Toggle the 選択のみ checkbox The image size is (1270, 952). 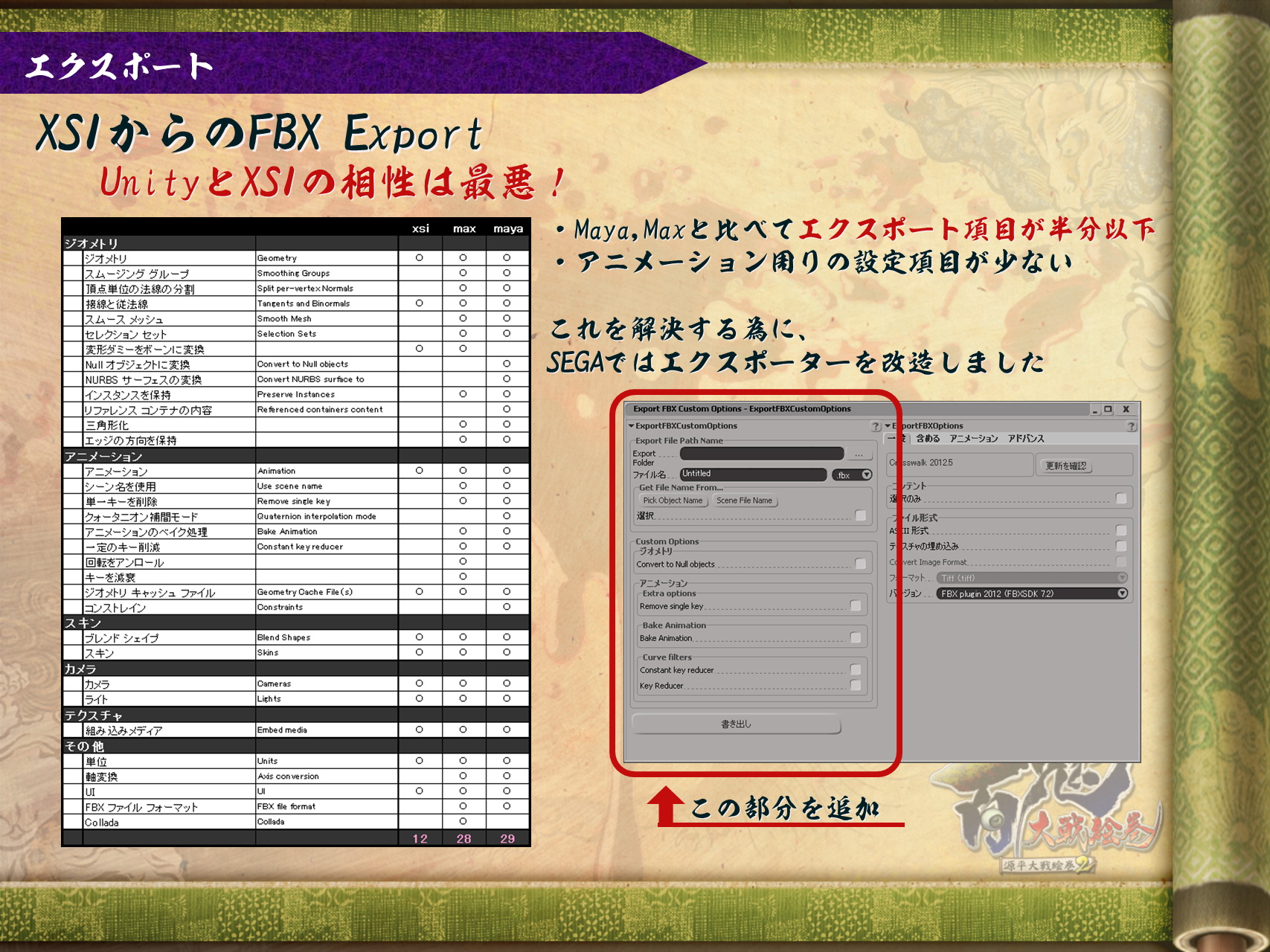point(1121,498)
